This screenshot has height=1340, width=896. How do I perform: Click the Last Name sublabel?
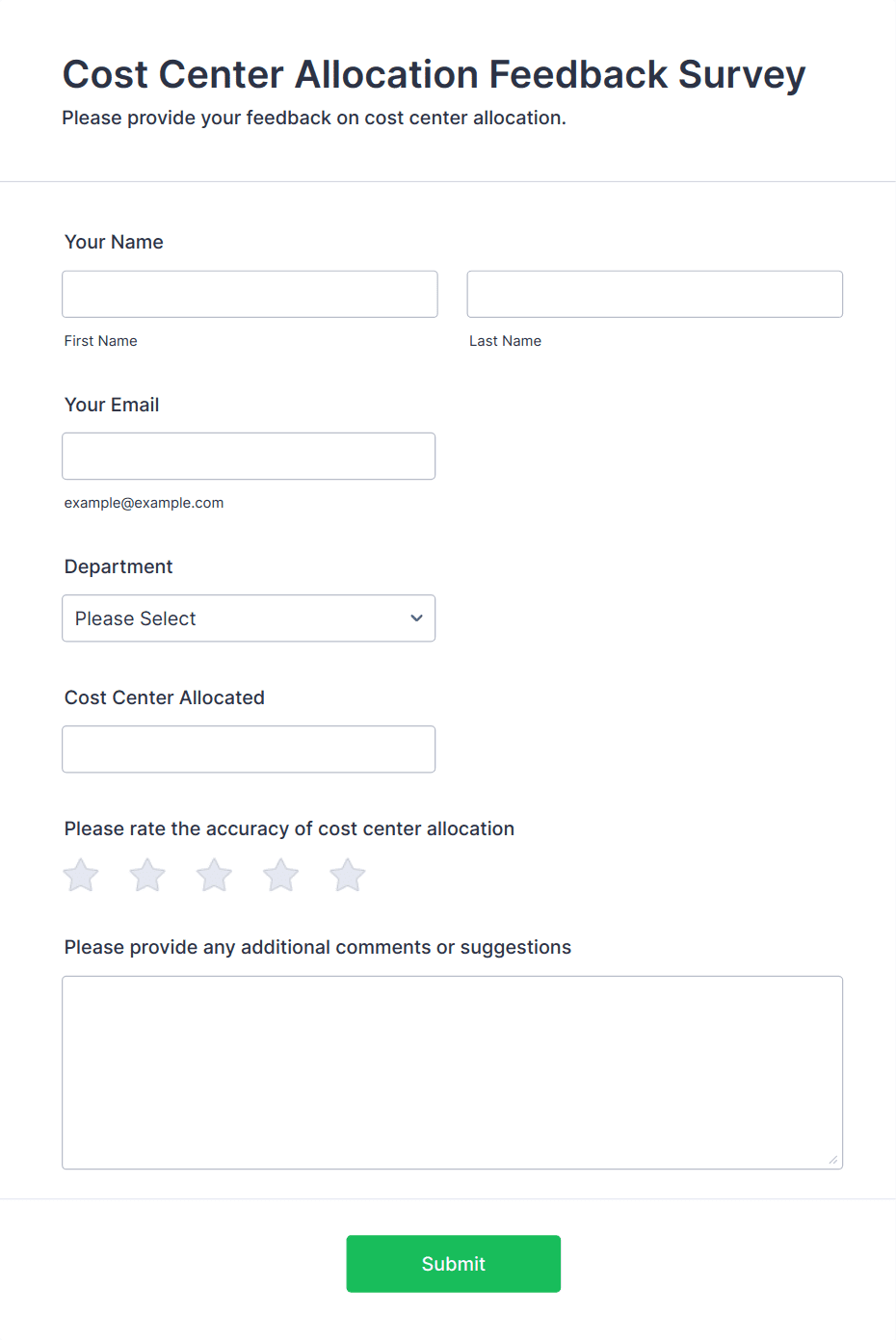[x=506, y=341]
